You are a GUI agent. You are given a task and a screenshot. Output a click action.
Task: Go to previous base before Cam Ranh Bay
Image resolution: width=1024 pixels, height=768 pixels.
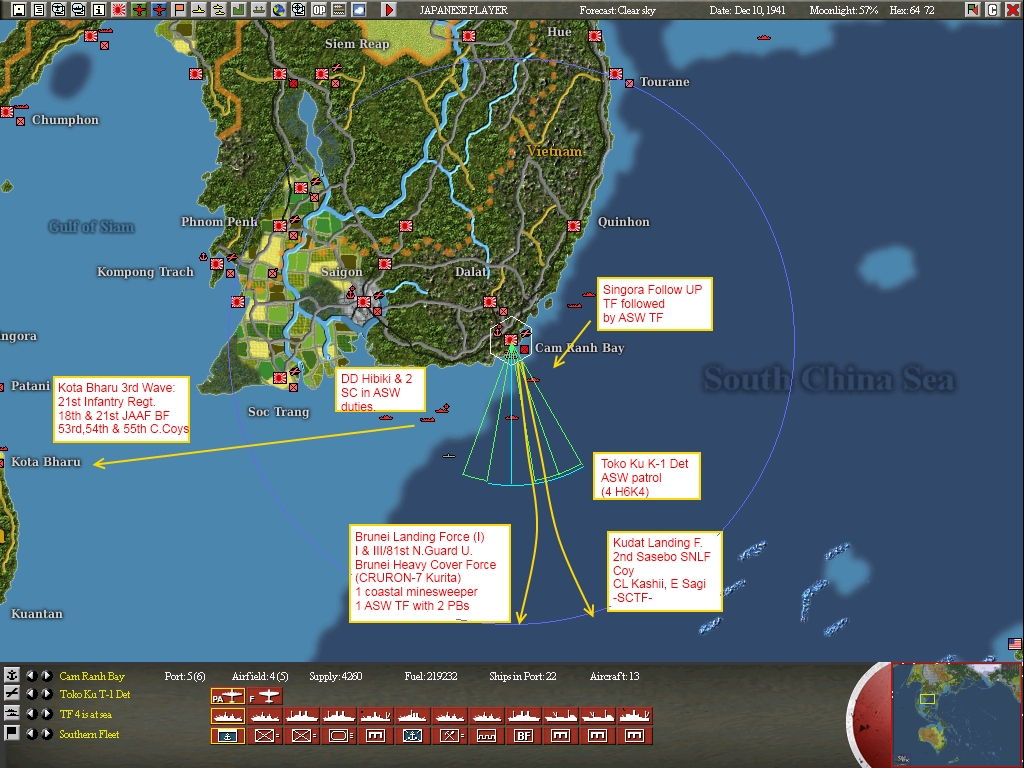pos(31,675)
